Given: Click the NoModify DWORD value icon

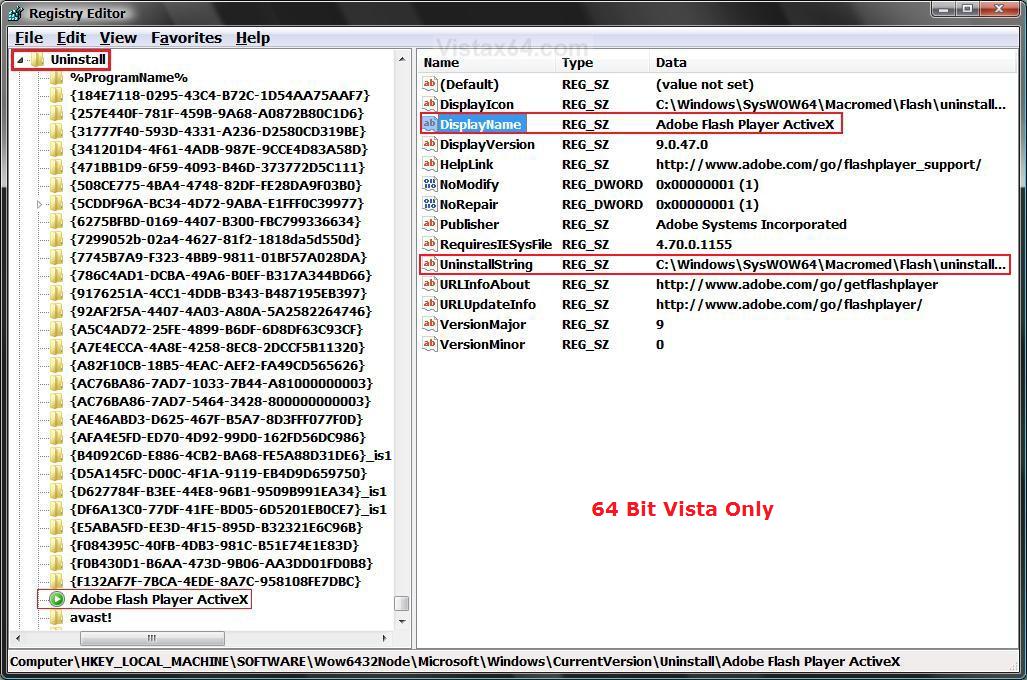Looking at the screenshot, I should point(430,184).
